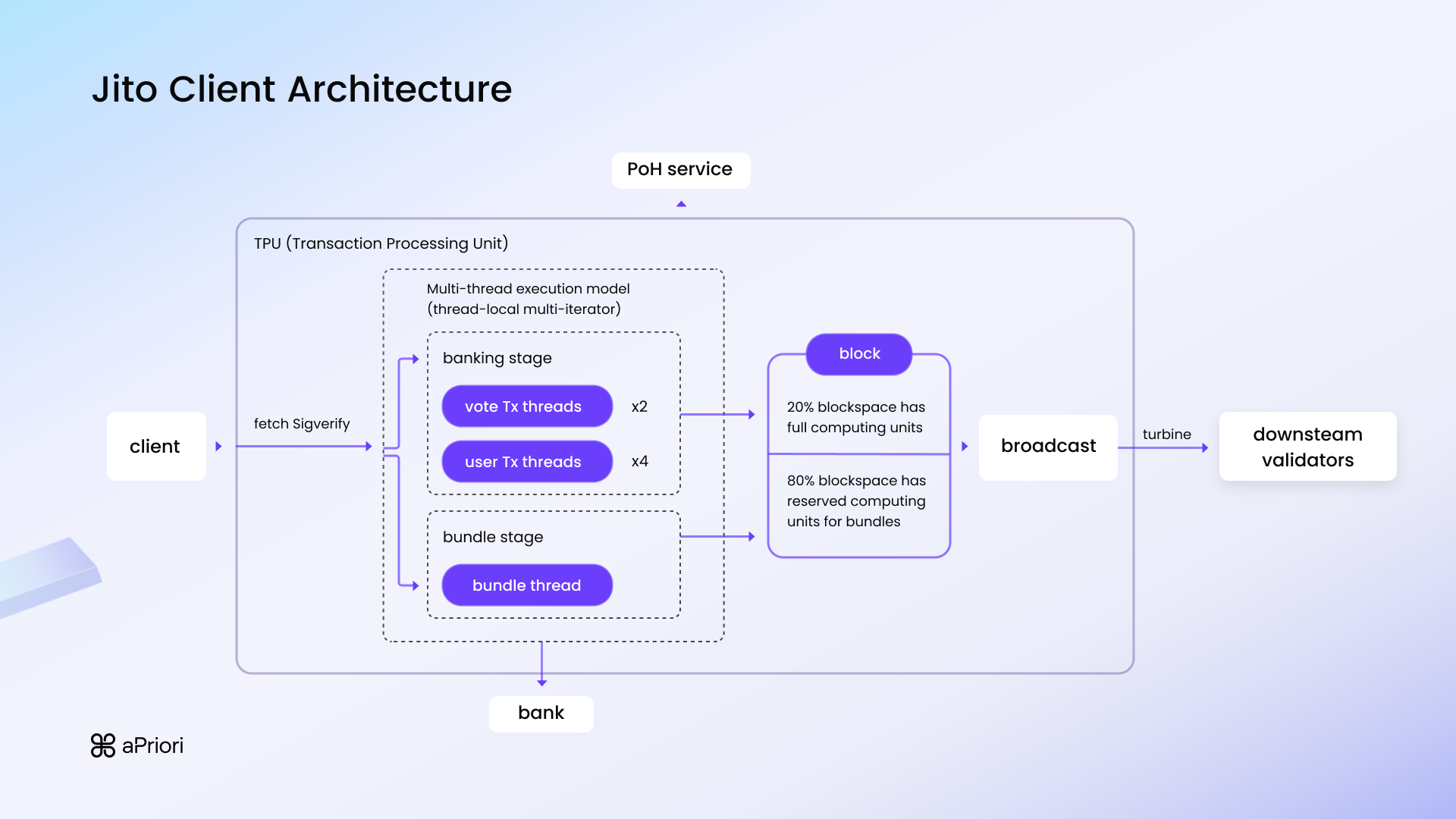
Task: Click the arrowhead right of the client box
Action: [x=218, y=446]
